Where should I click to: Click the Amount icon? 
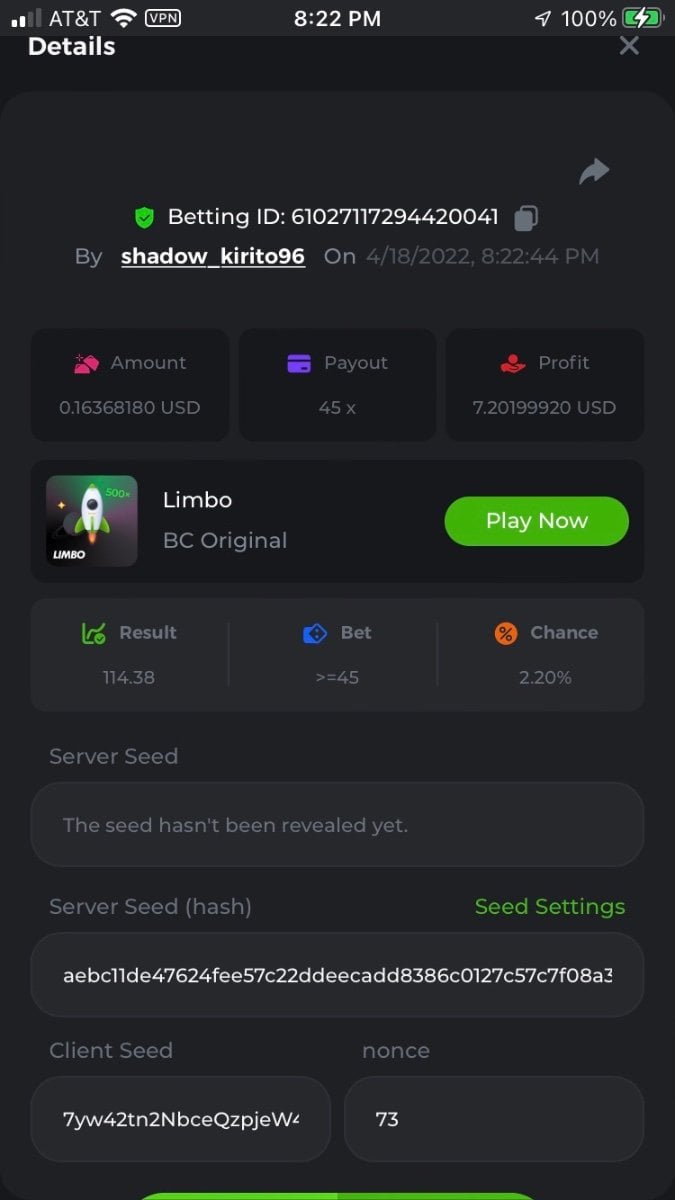(x=86, y=364)
